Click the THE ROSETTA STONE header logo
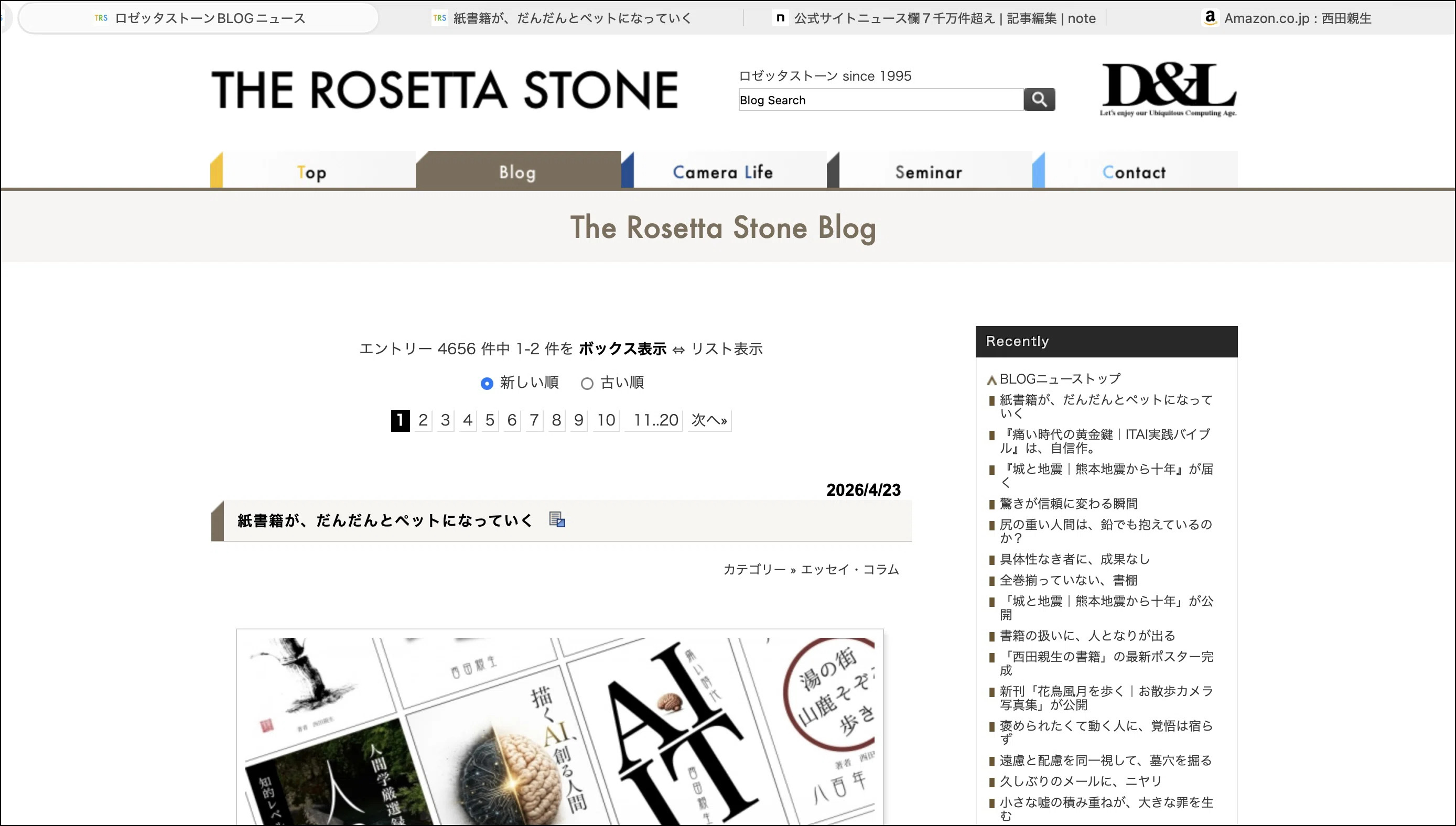Viewport: 1456px width, 826px height. [445, 90]
